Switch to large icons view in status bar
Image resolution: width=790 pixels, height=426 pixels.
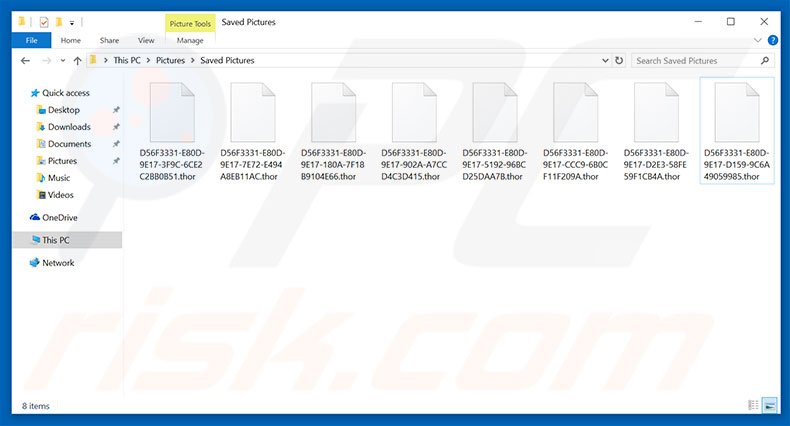click(769, 405)
